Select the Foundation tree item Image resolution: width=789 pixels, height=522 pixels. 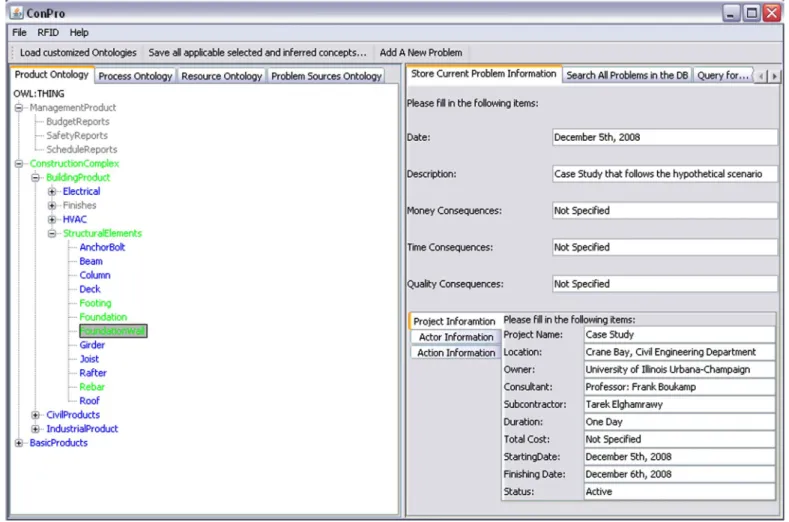coord(103,317)
